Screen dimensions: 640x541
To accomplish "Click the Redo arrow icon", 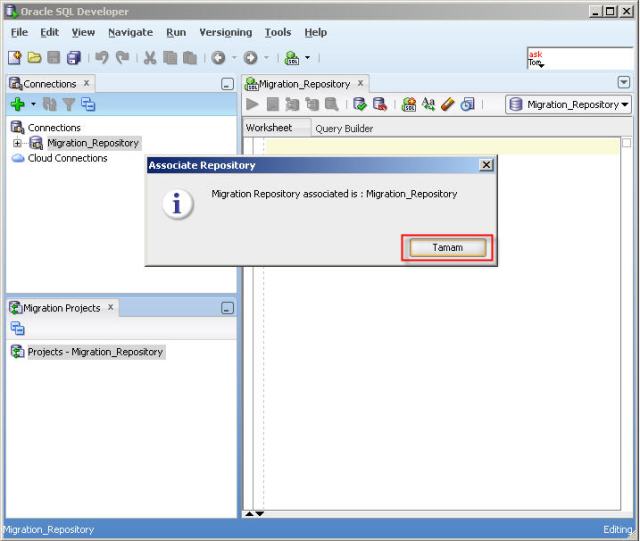I will [122, 58].
